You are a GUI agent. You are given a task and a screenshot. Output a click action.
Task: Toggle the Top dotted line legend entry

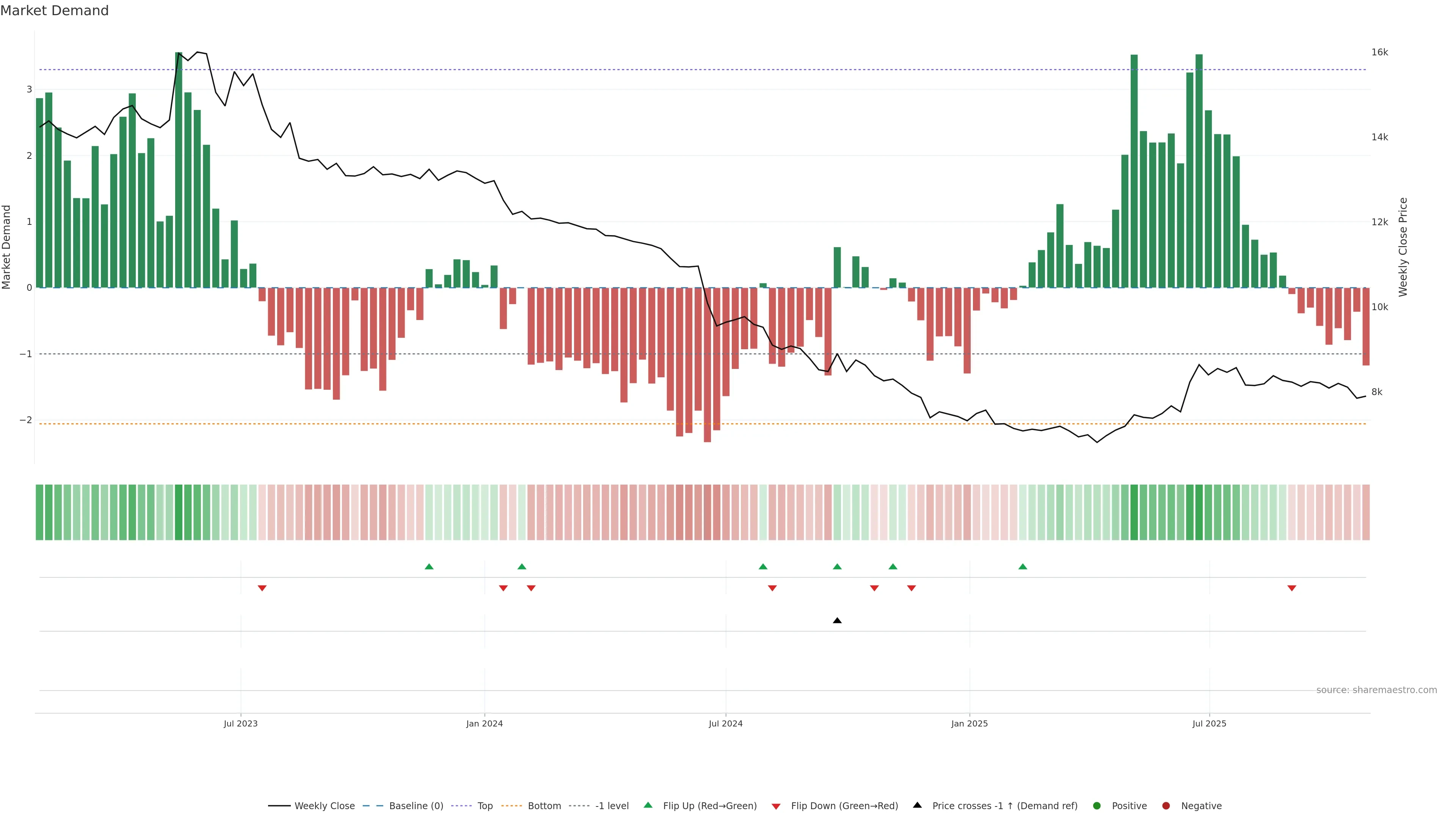485,806
